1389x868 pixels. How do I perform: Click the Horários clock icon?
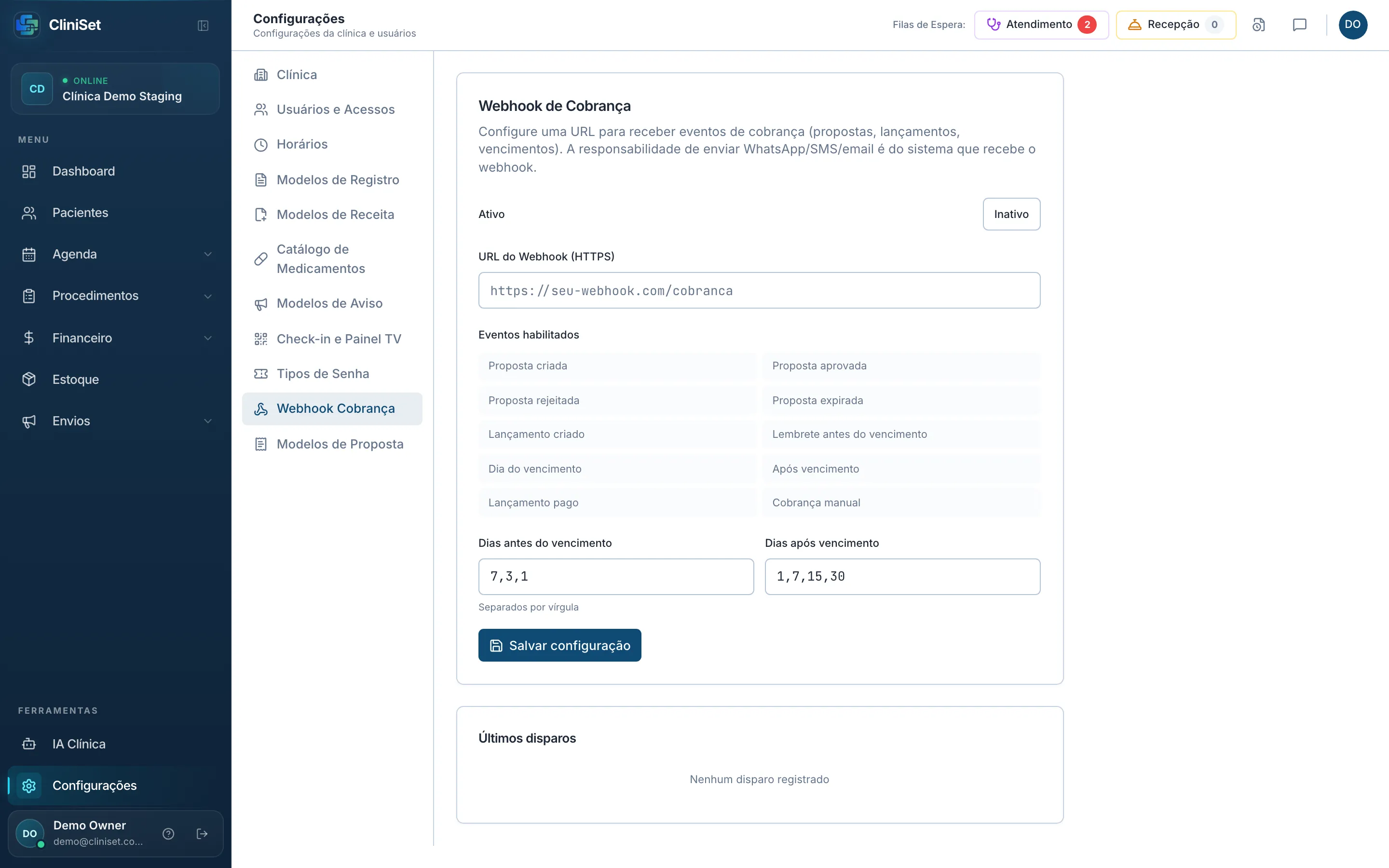coord(261,145)
